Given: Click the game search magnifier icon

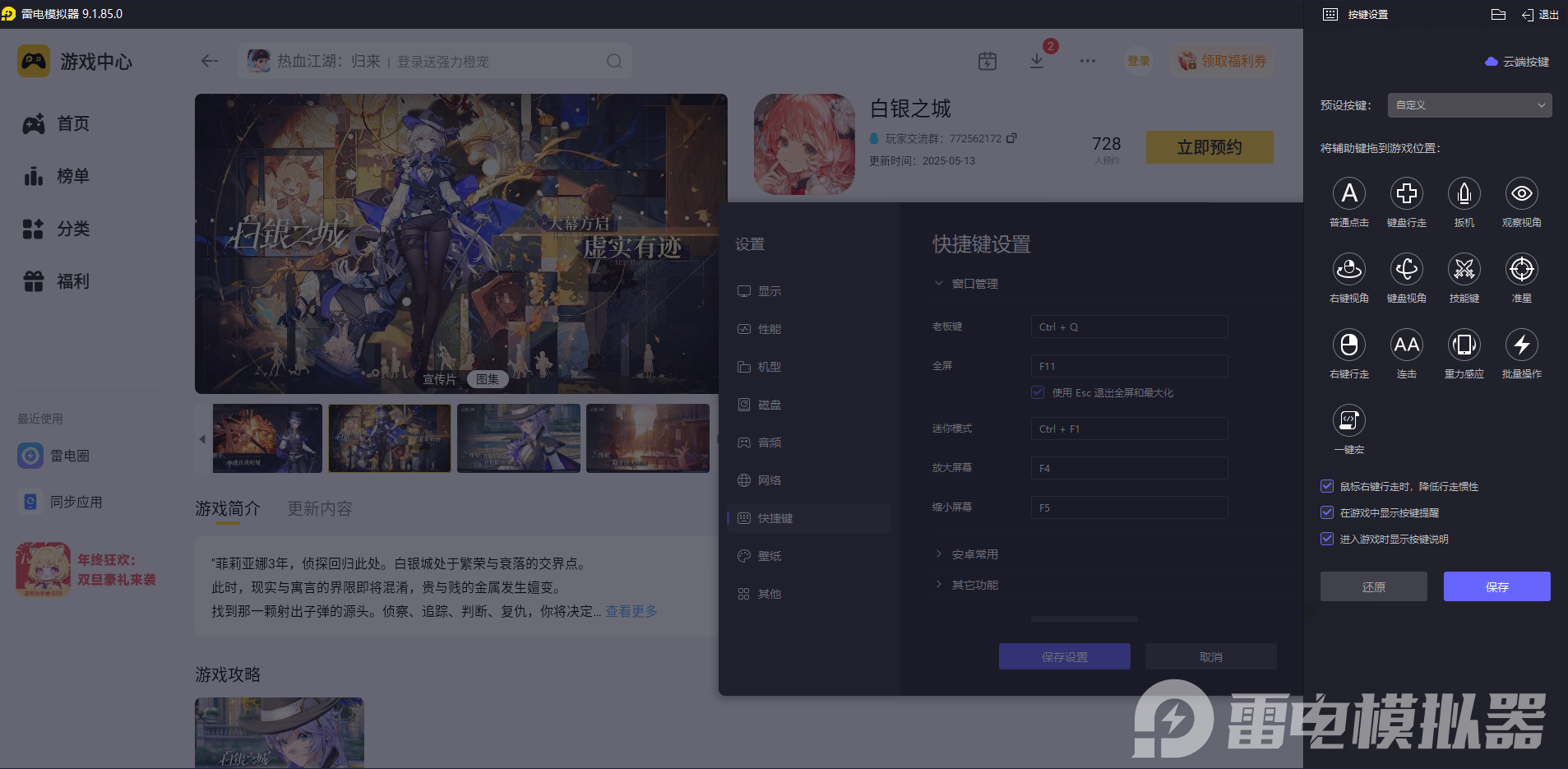Looking at the screenshot, I should (x=614, y=61).
